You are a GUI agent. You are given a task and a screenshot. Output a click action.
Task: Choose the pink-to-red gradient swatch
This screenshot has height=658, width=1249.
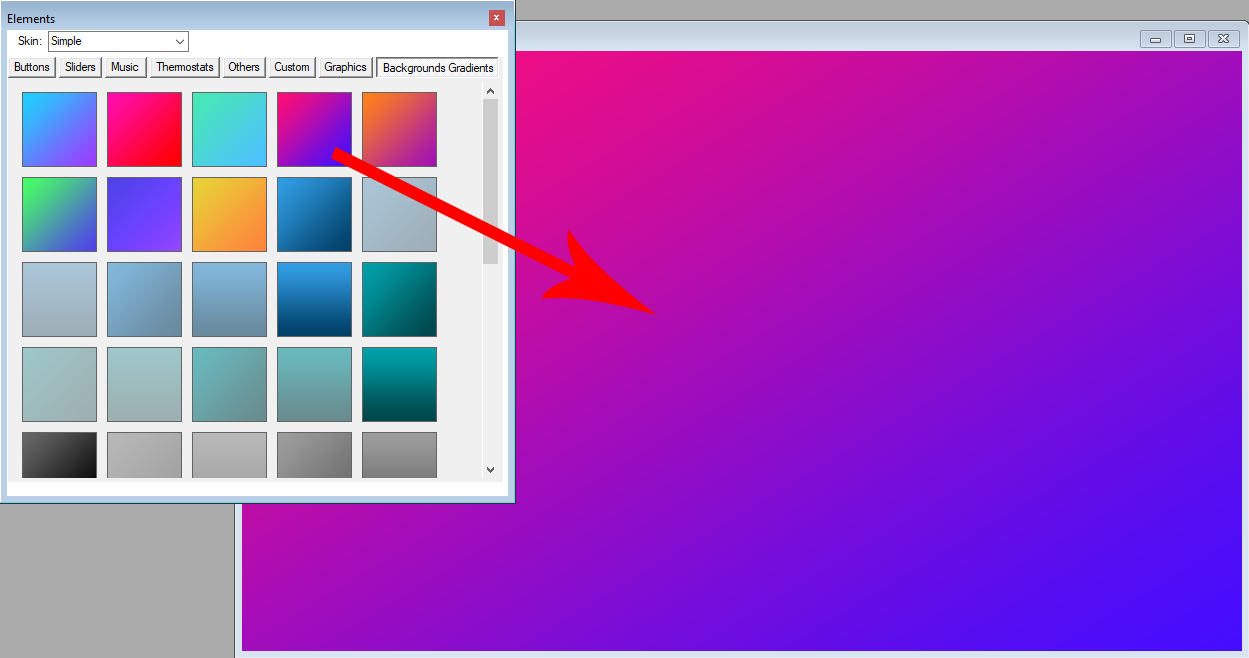click(x=144, y=129)
